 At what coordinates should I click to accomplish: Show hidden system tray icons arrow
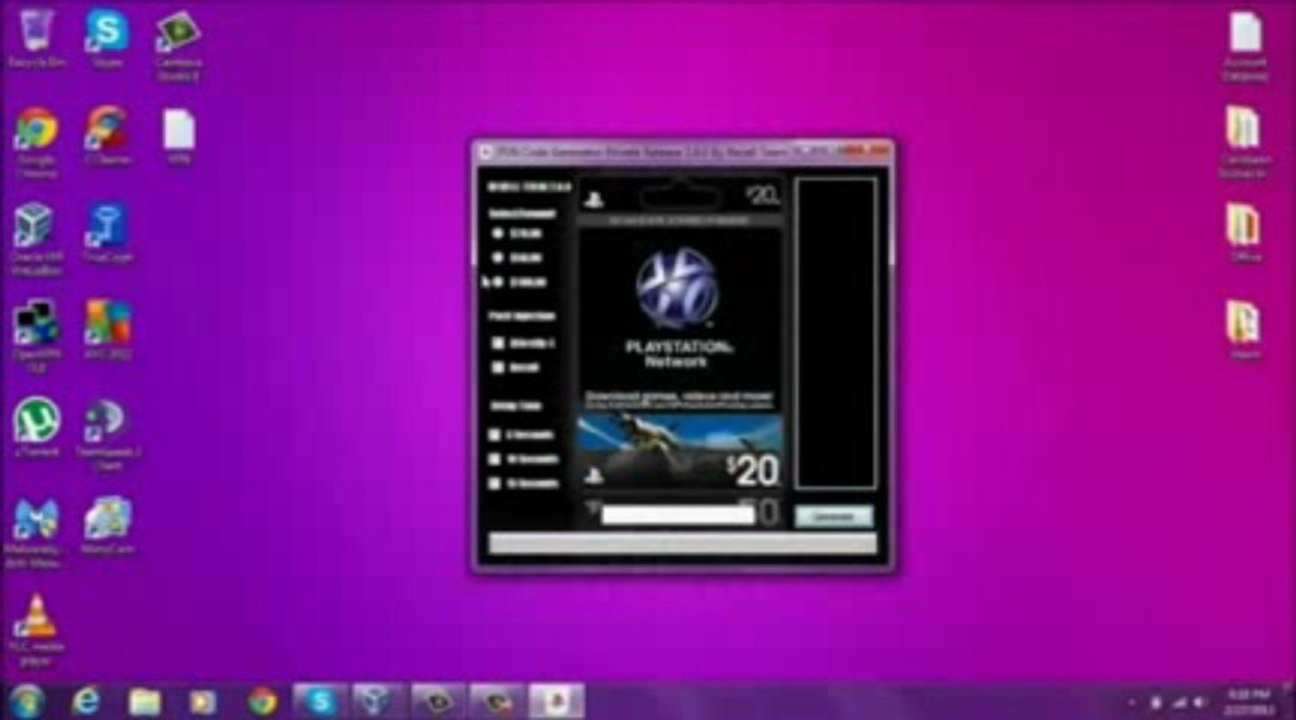(x=1132, y=702)
